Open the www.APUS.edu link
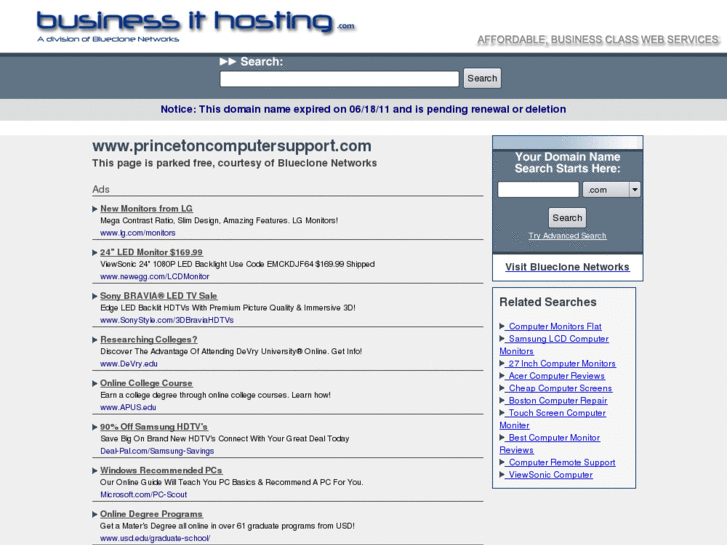This screenshot has width=727, height=545. pos(128,407)
